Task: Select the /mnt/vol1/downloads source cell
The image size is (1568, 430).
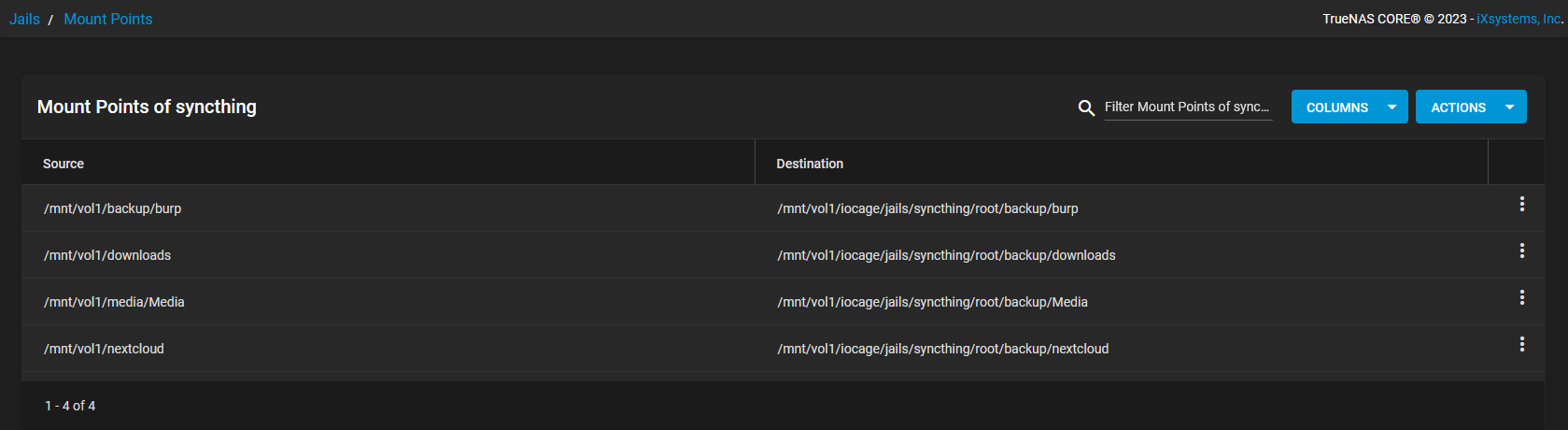Action: (107, 255)
